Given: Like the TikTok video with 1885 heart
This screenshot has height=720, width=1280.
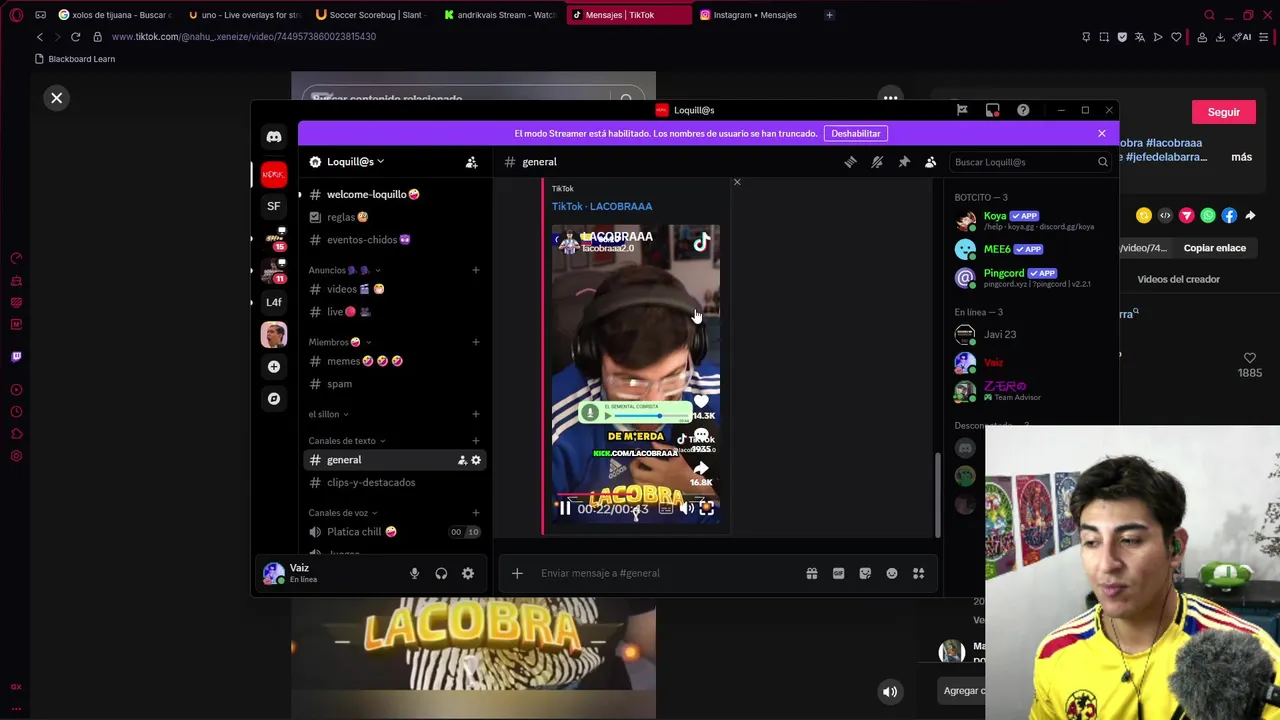Looking at the screenshot, I should tap(1249, 358).
